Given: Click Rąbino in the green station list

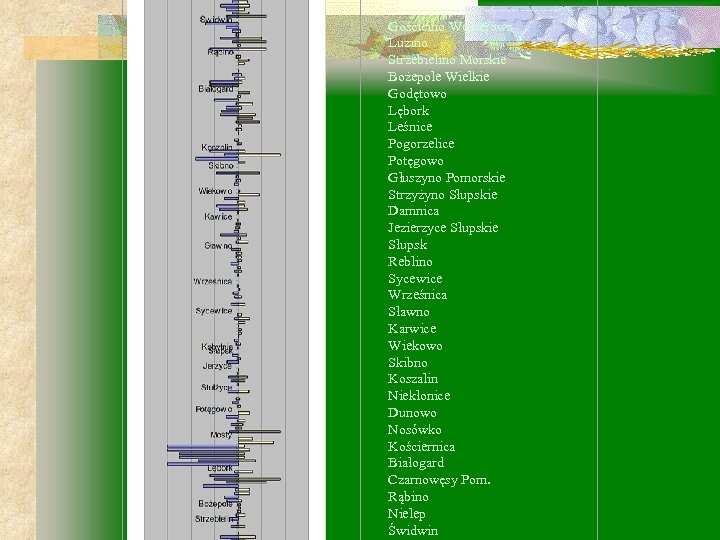Looking at the screenshot, I should point(408,497).
